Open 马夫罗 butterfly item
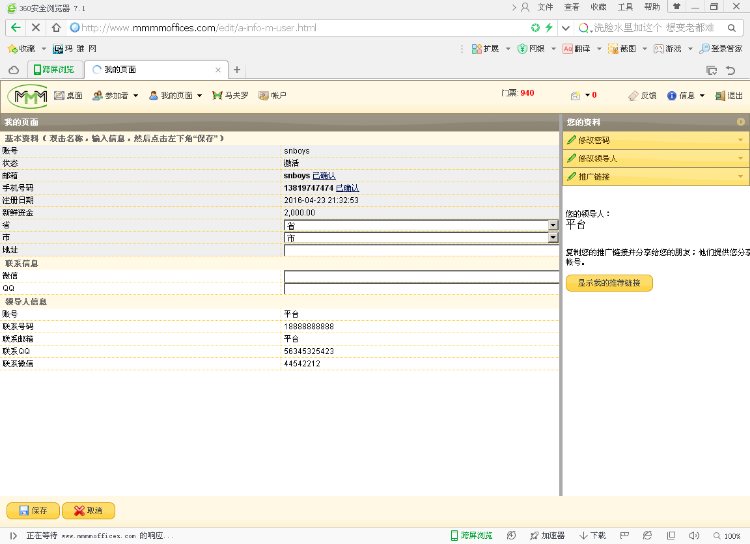This screenshot has height=544, width=750. click(x=231, y=96)
